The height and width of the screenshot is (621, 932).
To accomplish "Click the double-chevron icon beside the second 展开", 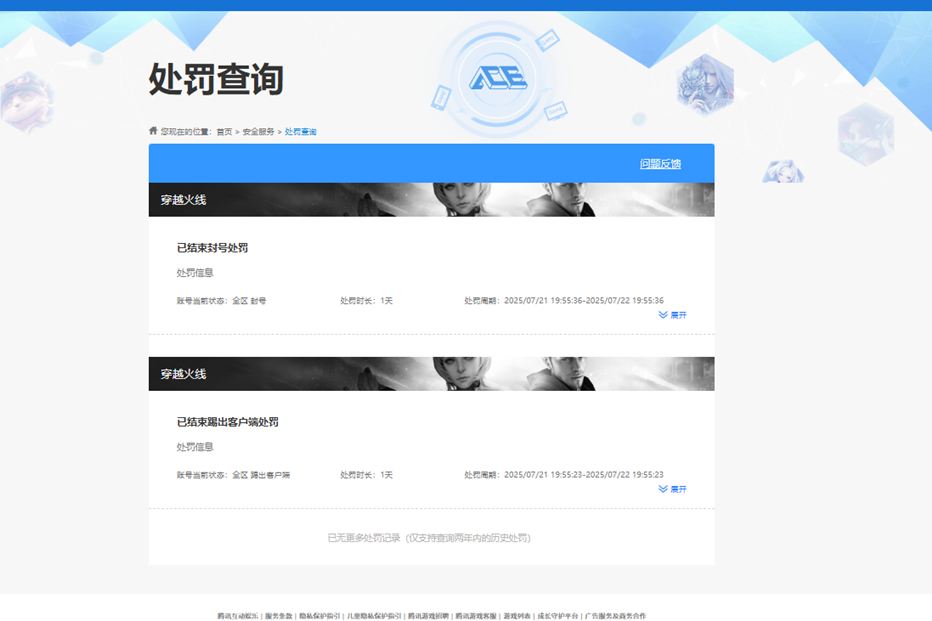I will [662, 488].
